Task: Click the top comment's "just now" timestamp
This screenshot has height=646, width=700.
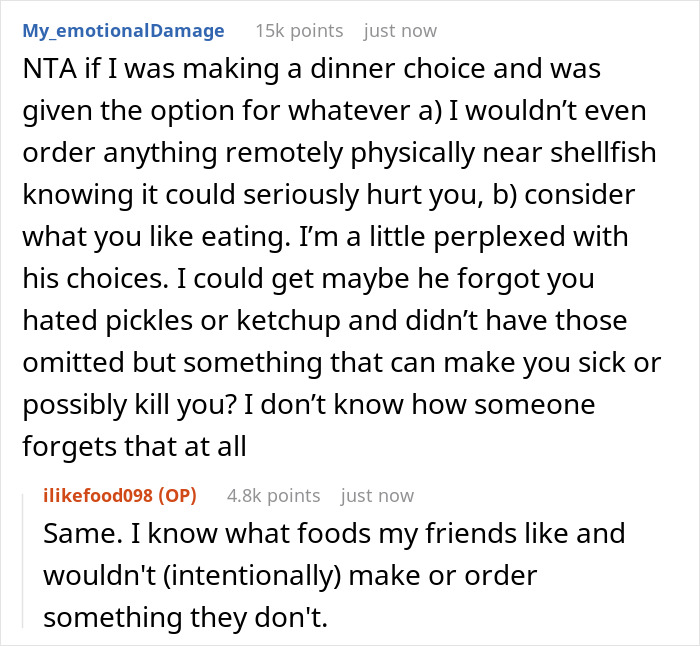Action: click(400, 31)
